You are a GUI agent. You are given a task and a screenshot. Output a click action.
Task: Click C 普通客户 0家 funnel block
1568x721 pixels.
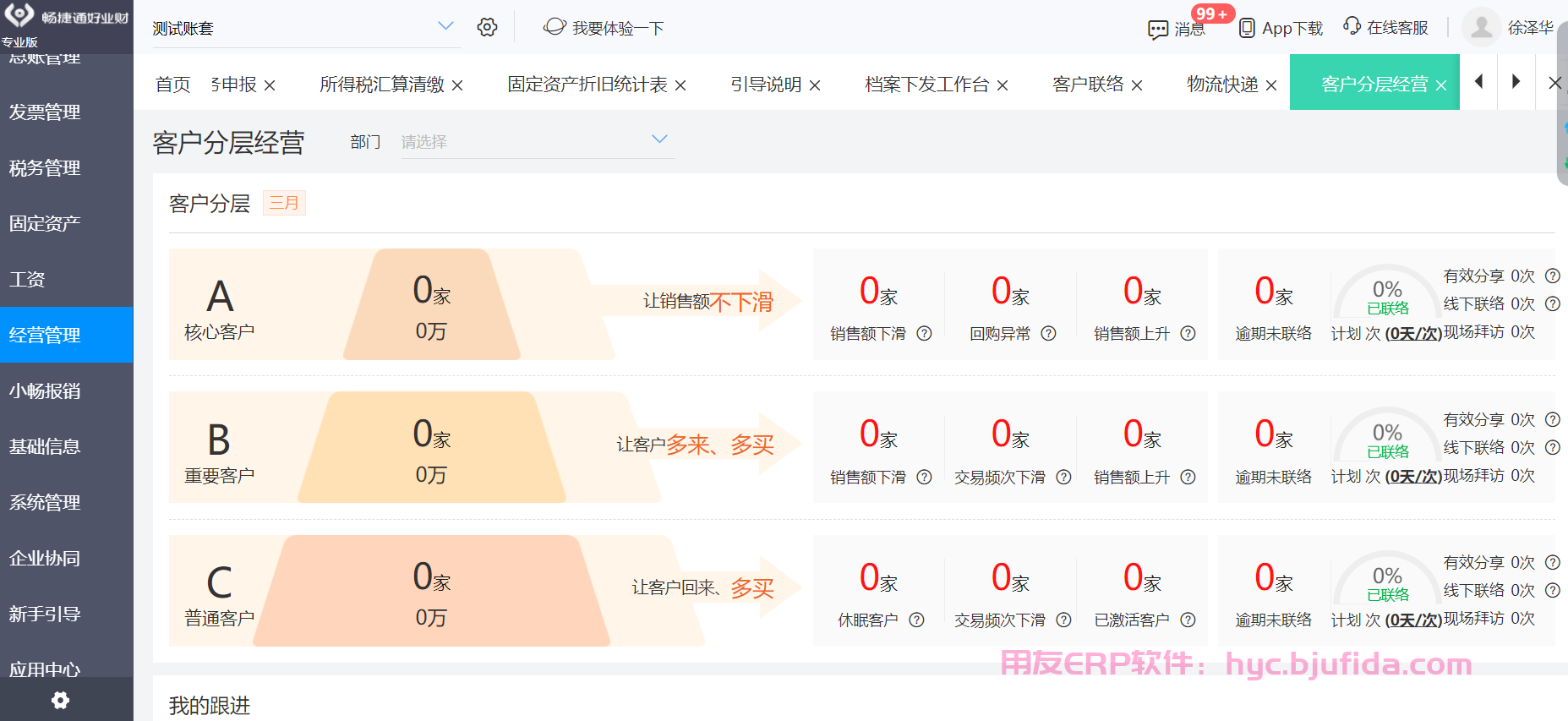pos(431,591)
